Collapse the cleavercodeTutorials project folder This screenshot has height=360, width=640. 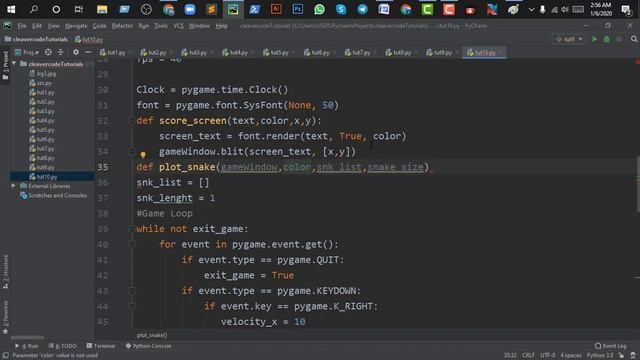[x=14, y=64]
